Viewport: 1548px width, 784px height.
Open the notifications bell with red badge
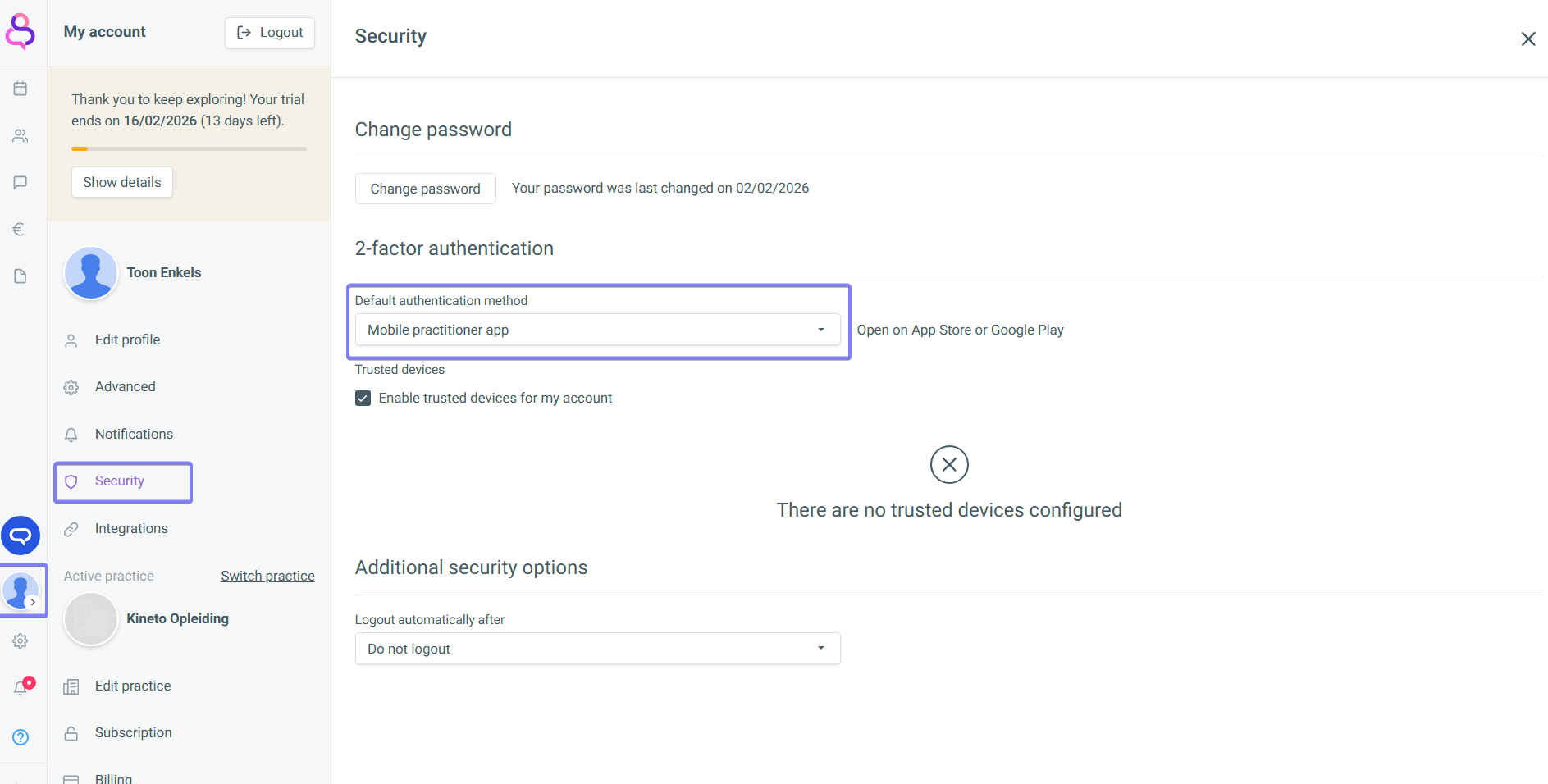point(21,687)
